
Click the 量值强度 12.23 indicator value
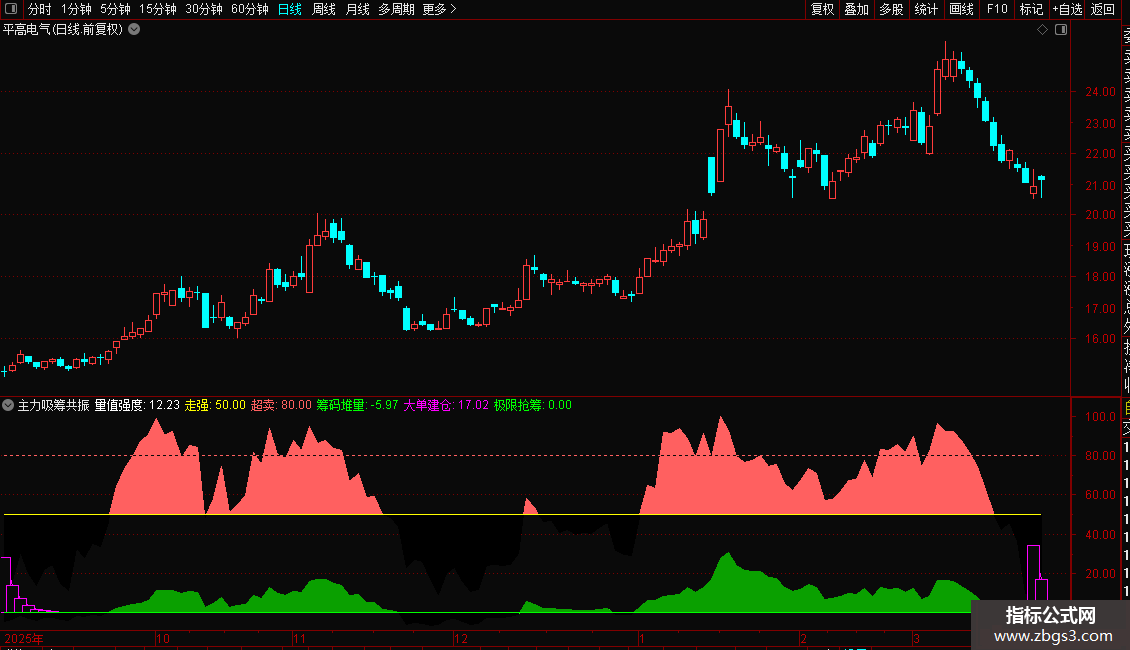click(137, 405)
